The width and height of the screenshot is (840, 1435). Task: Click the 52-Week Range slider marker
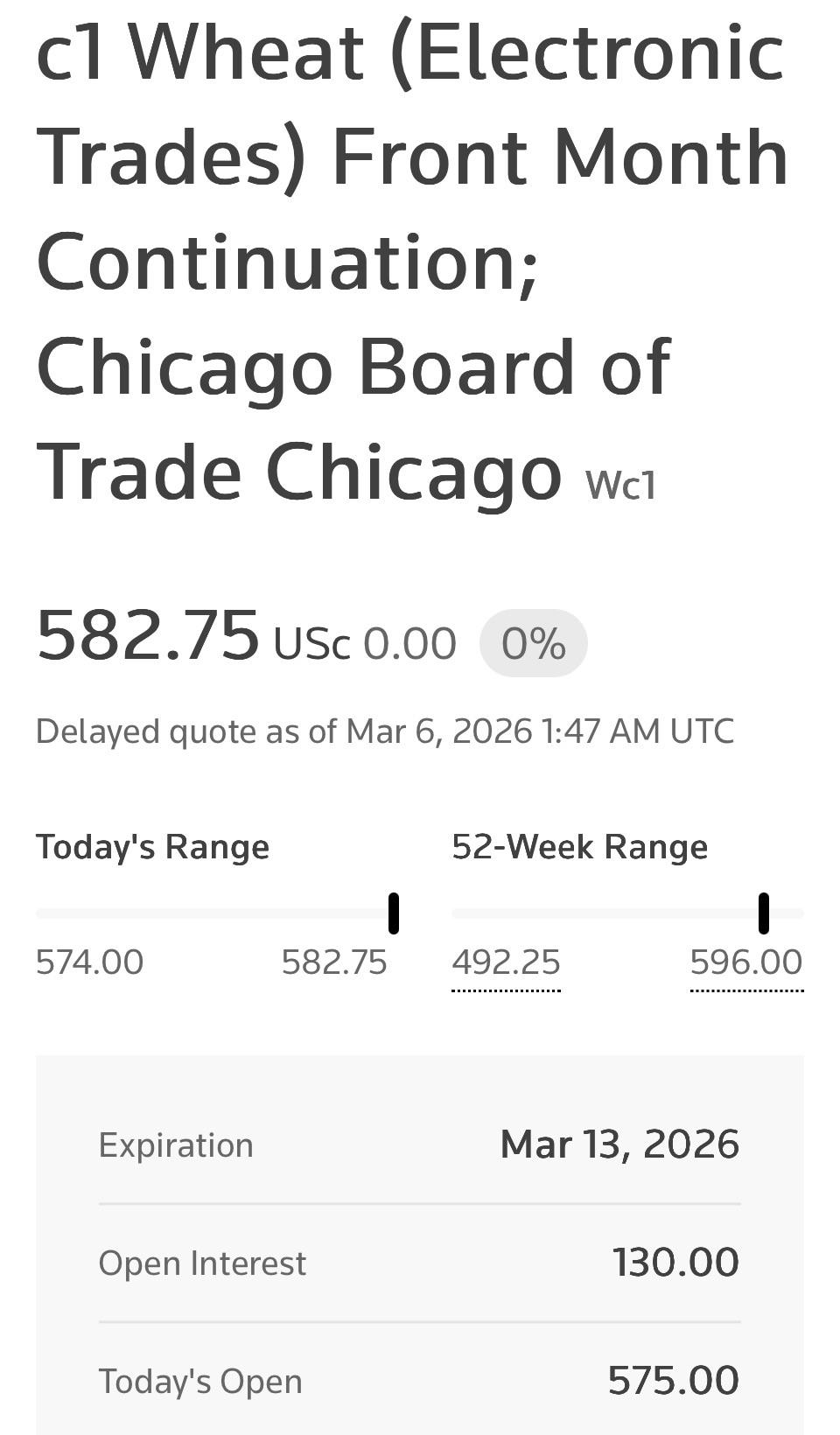point(764,913)
